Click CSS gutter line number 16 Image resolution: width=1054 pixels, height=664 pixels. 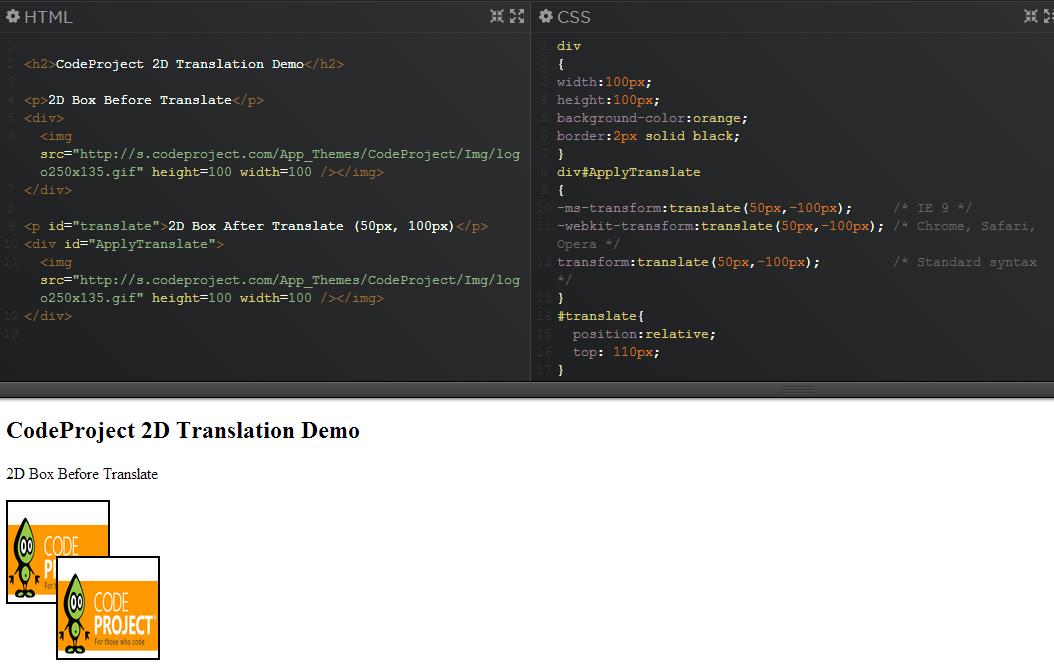point(544,352)
